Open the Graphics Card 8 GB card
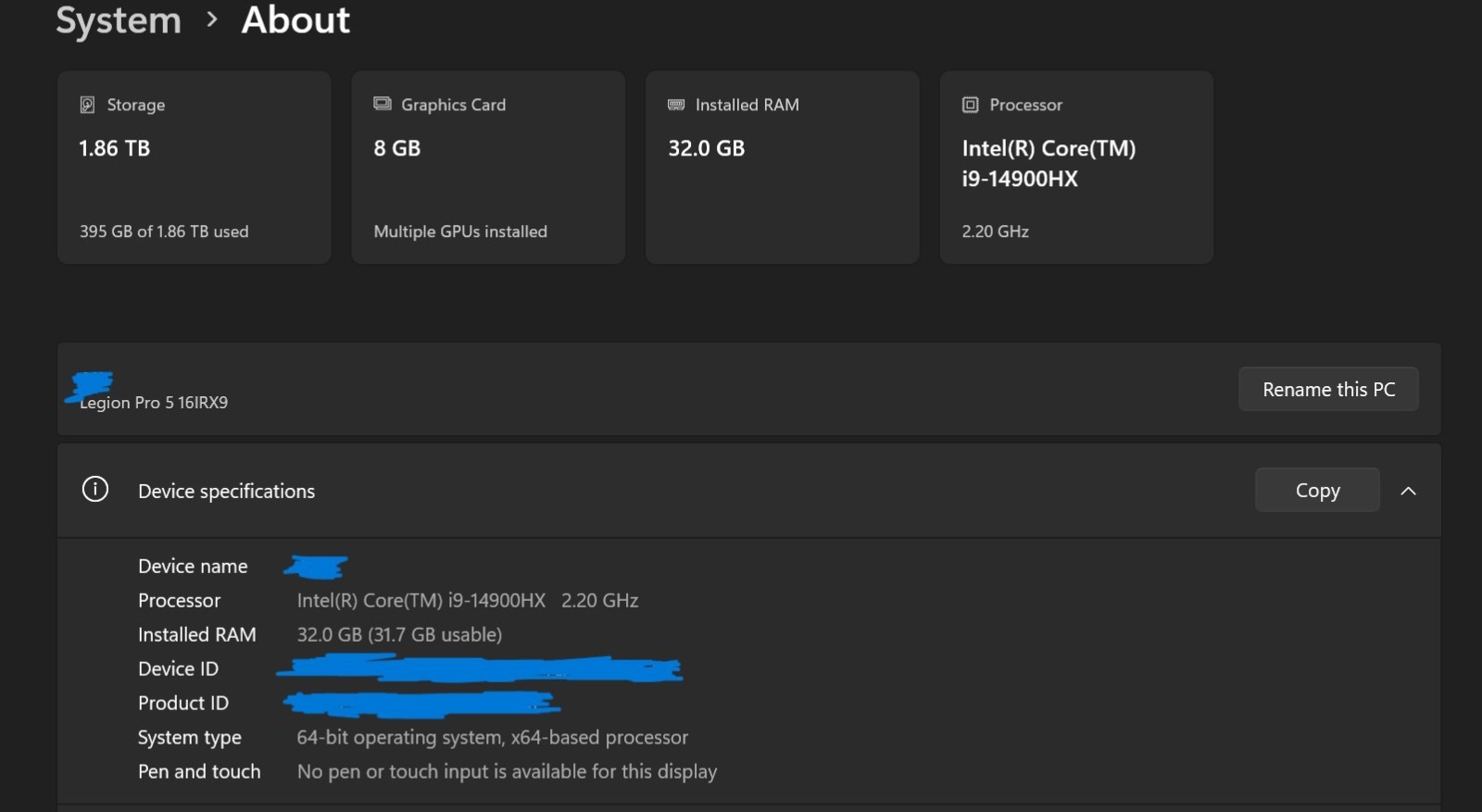The width and height of the screenshot is (1482, 812). [x=488, y=168]
